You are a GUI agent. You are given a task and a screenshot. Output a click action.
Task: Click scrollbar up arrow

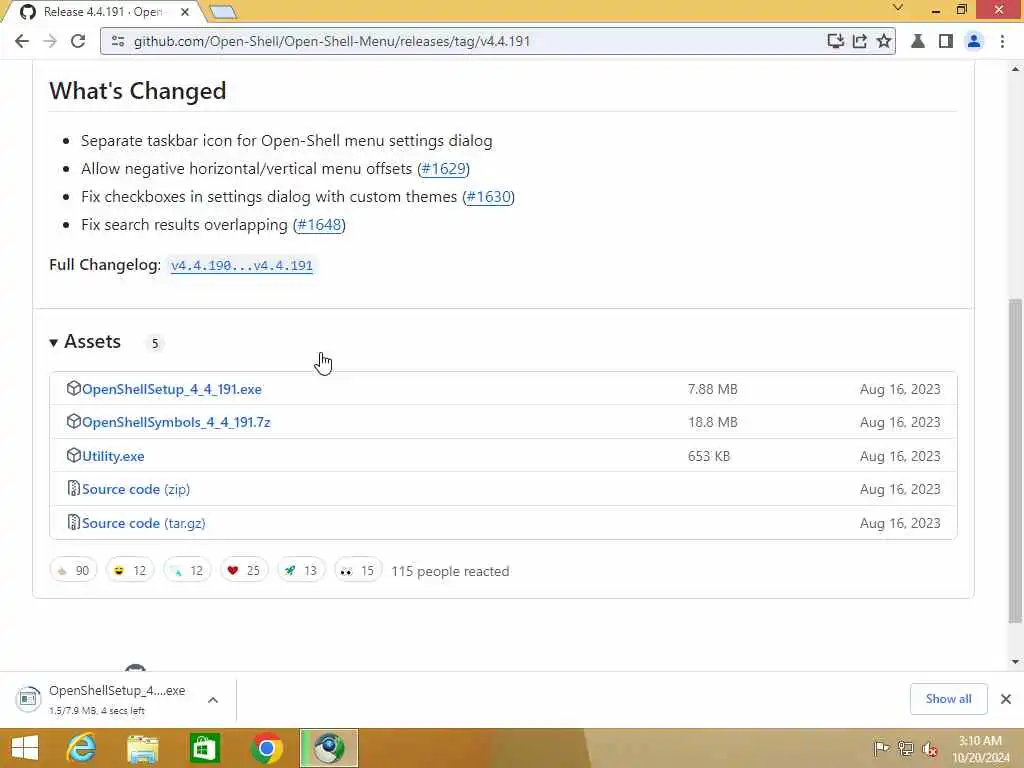[1015, 69]
